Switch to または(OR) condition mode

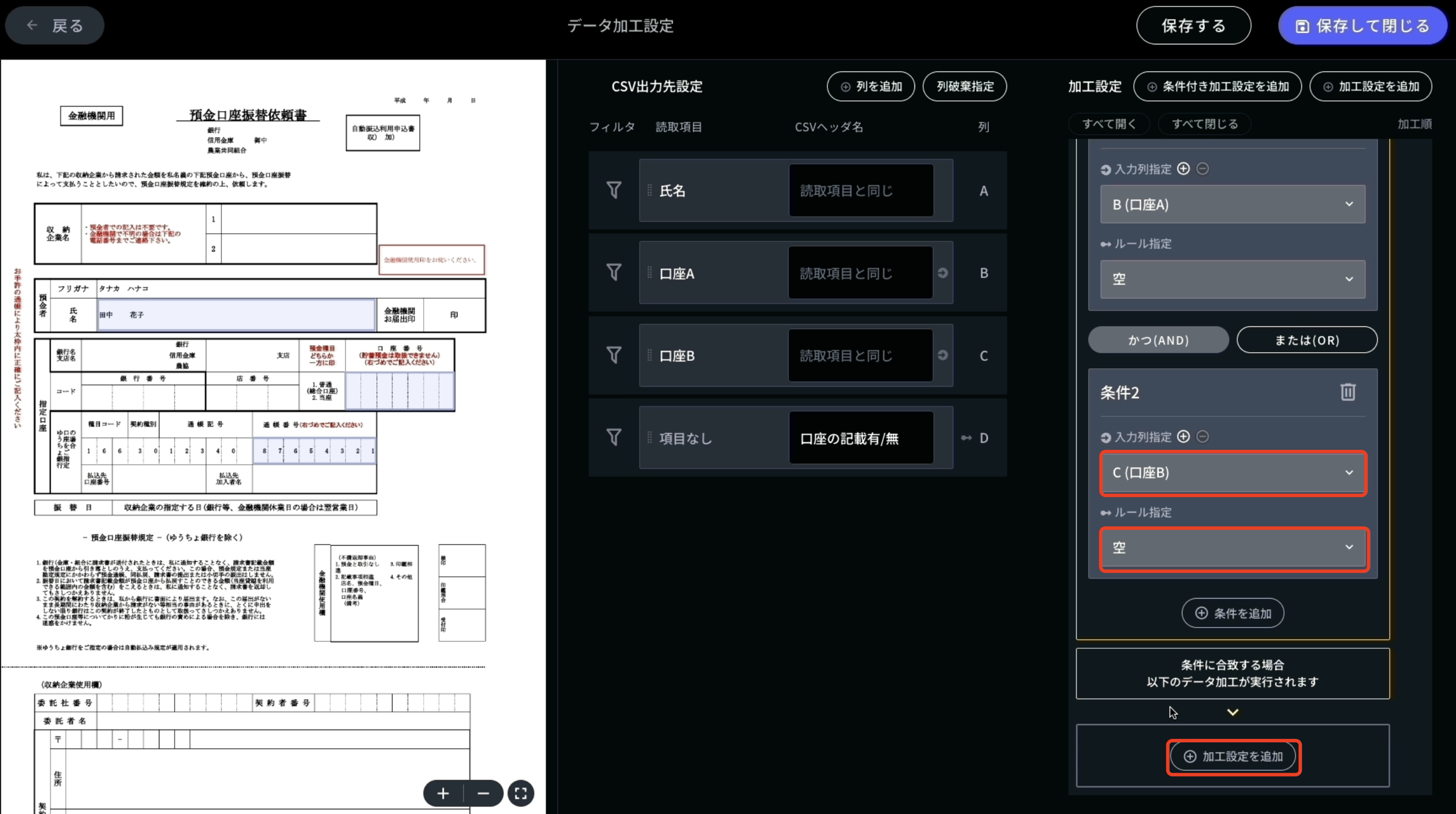1307,340
